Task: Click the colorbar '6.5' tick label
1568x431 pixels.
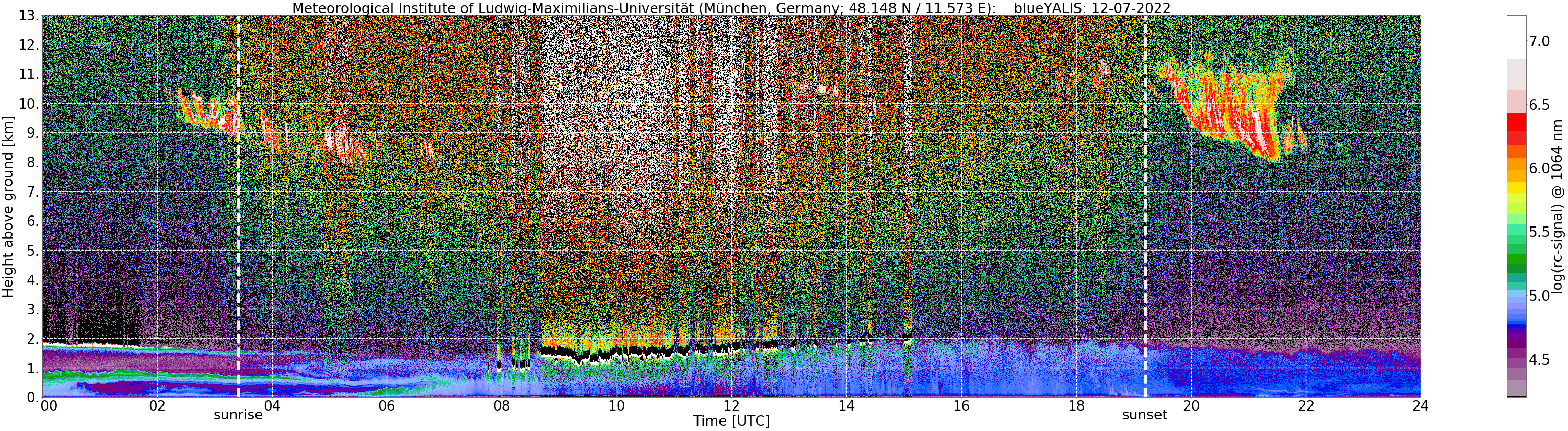Action: coord(1540,105)
